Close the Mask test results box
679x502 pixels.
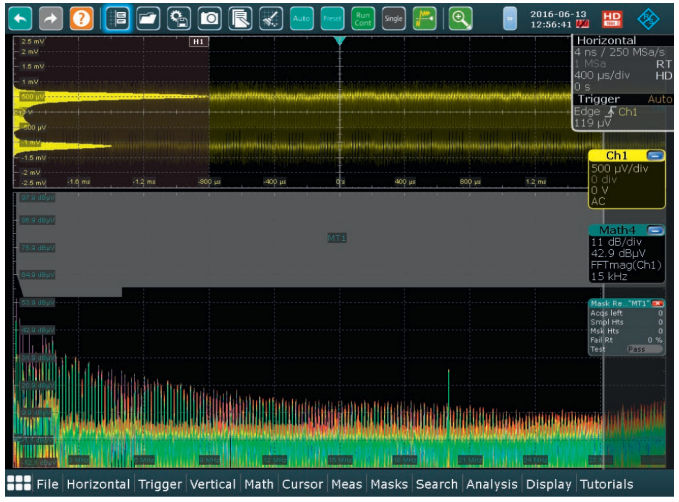[658, 302]
